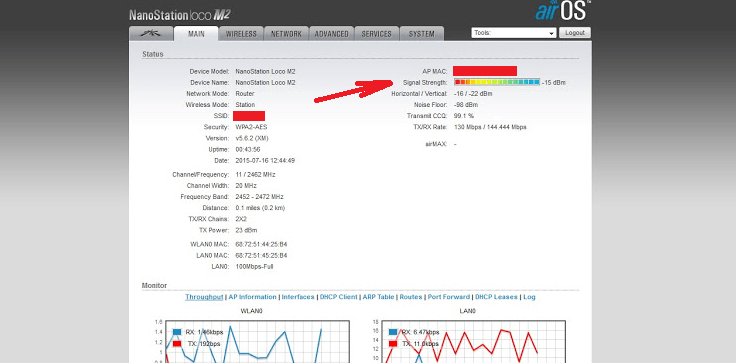The image size is (736, 363).
Task: Click the Monitor section heading
Action: [x=154, y=286]
